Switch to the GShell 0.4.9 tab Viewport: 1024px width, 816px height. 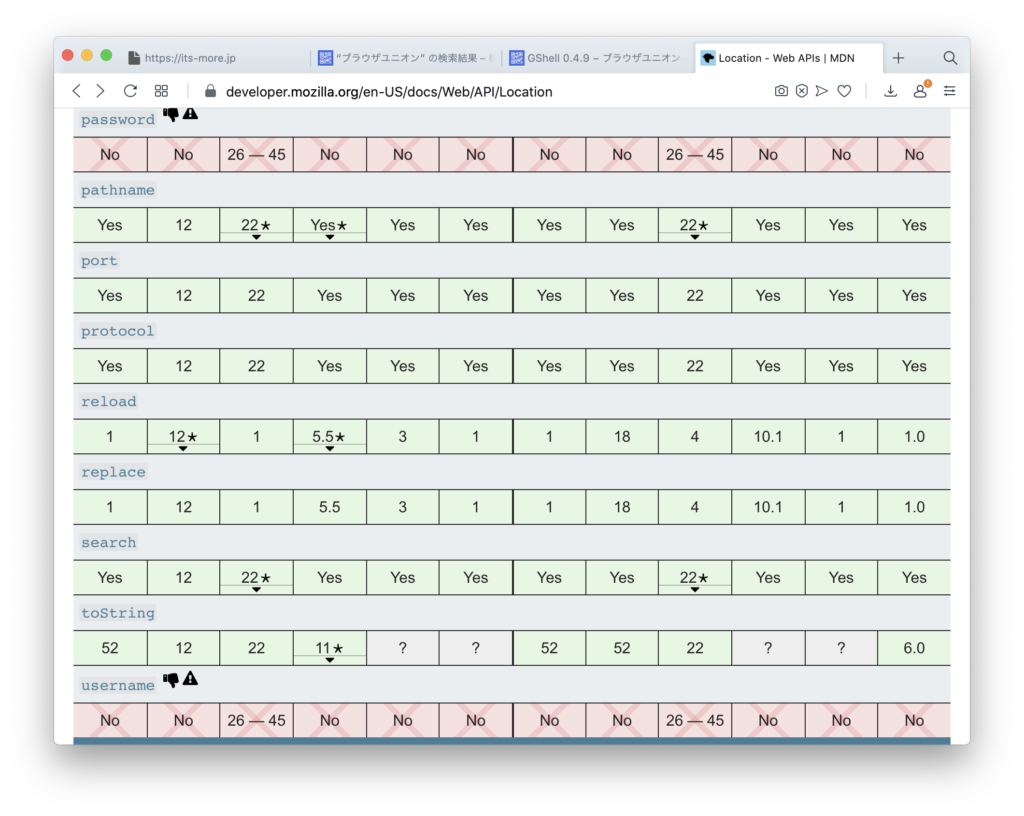point(593,58)
